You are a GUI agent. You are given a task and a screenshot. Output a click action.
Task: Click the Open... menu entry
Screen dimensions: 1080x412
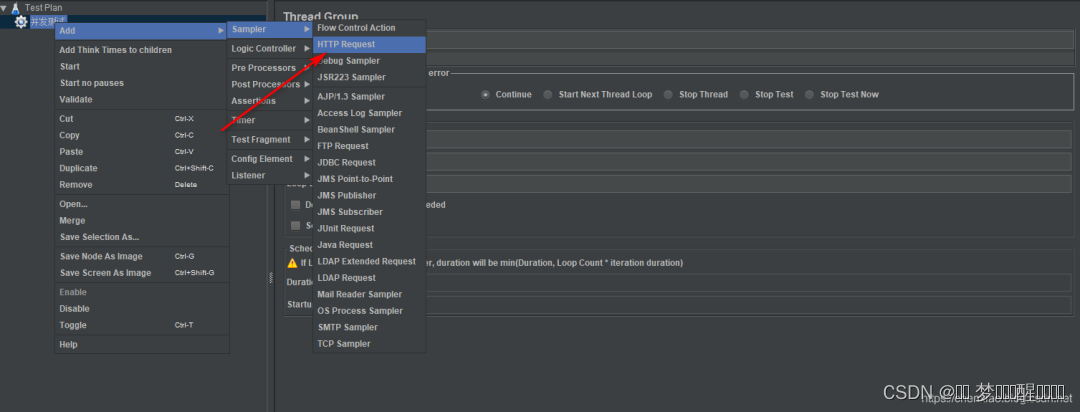point(142,204)
